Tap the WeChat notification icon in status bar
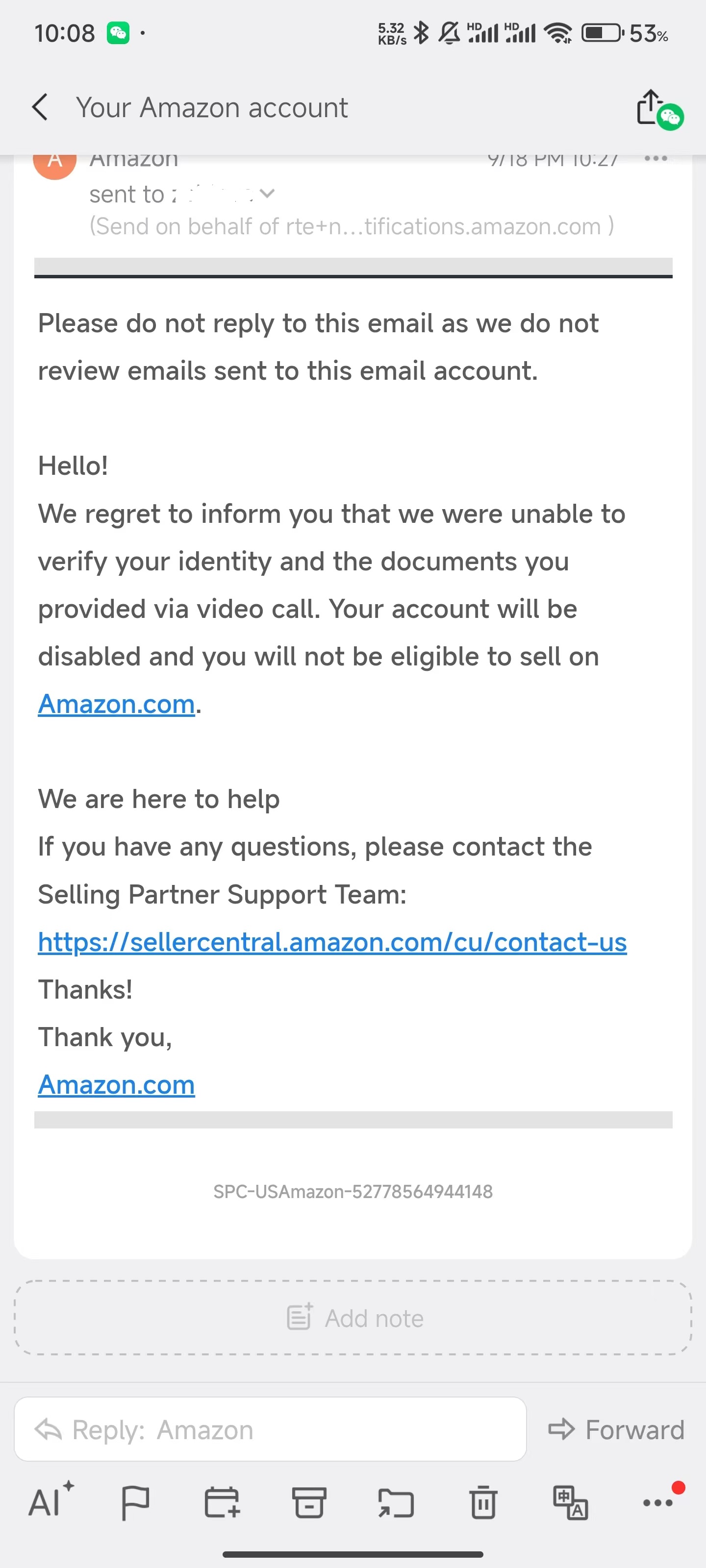 click(118, 33)
